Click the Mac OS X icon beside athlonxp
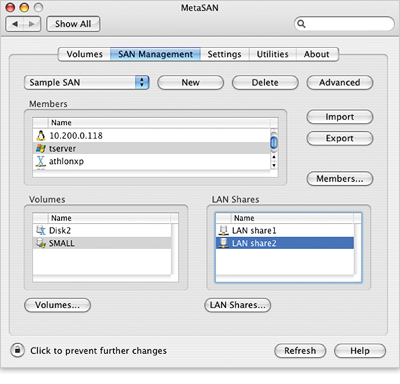 [x=41, y=161]
